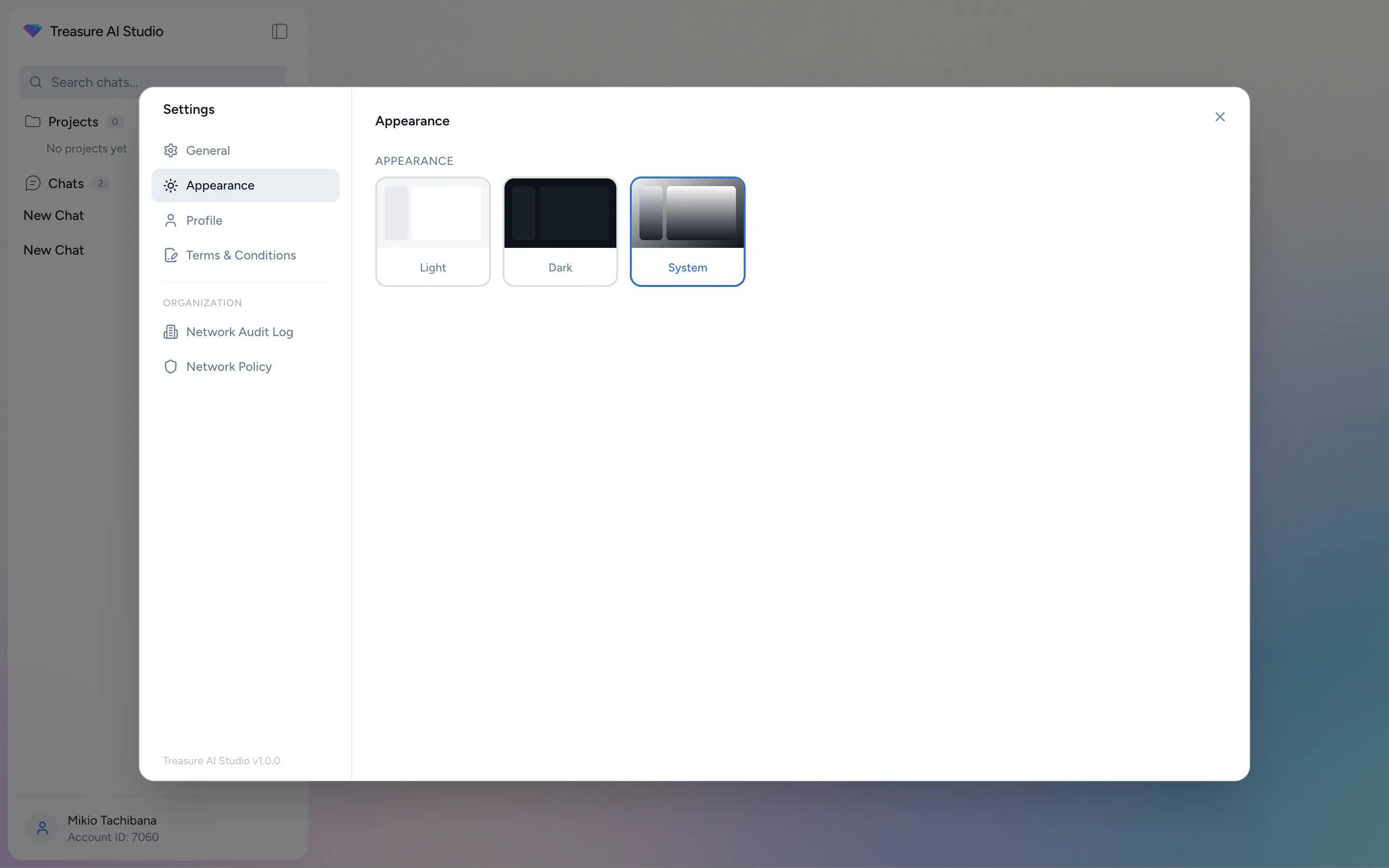Image resolution: width=1389 pixels, height=868 pixels.
Task: Click the search magnifier icon
Action: (36, 82)
